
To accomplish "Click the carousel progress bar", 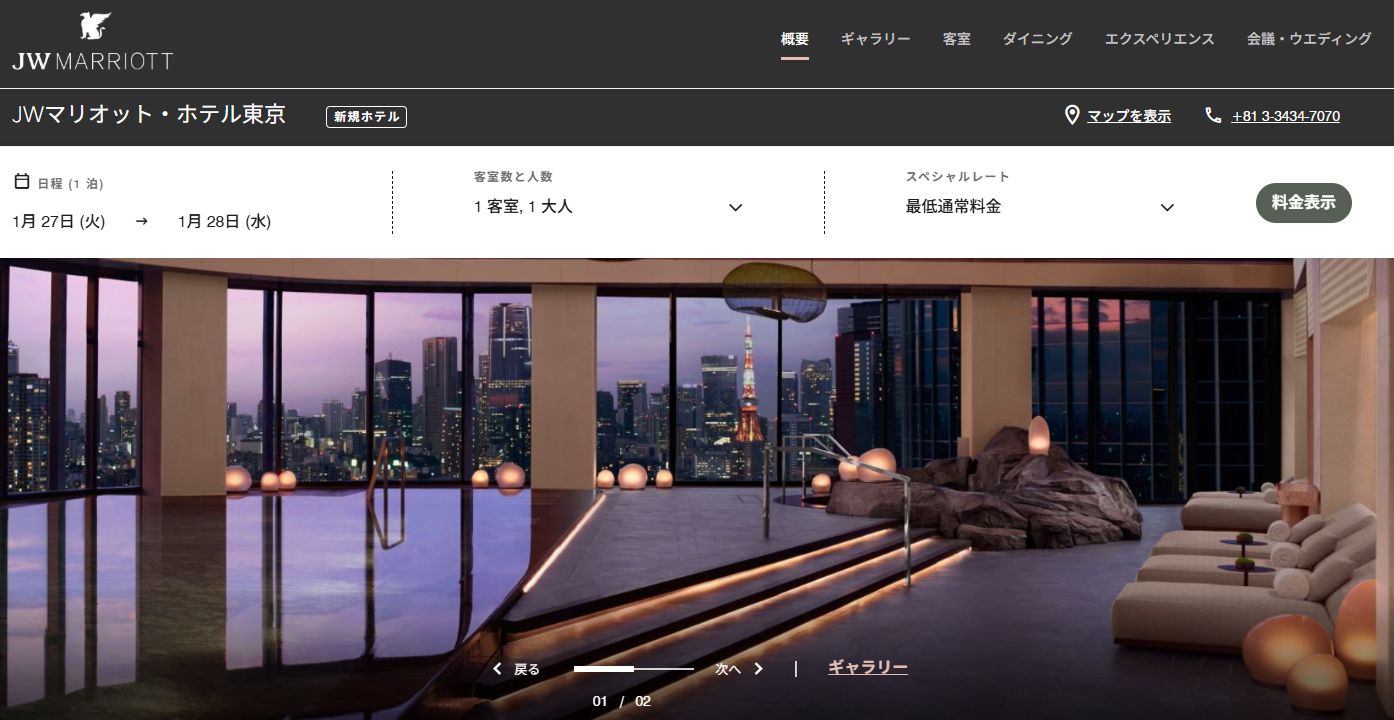I will 633,668.
